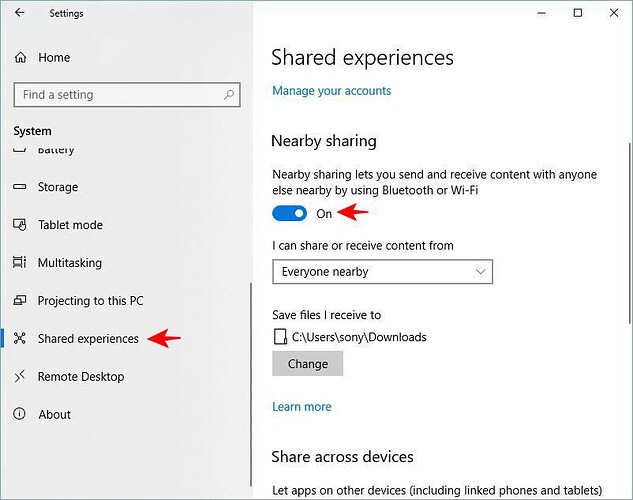Click the Projecting to this PC icon

[x=19, y=300]
